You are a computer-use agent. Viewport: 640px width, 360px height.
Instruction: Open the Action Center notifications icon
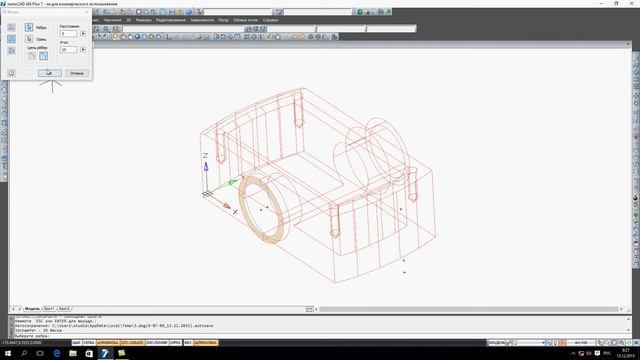tap(597, 353)
